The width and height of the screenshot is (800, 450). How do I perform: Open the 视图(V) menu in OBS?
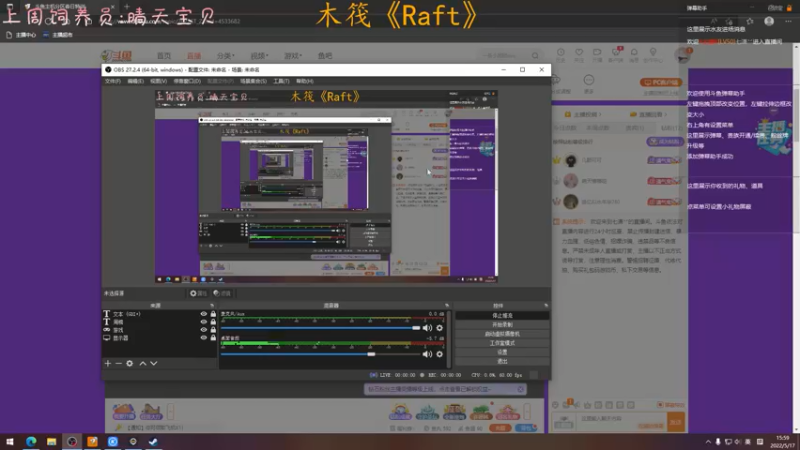point(158,81)
